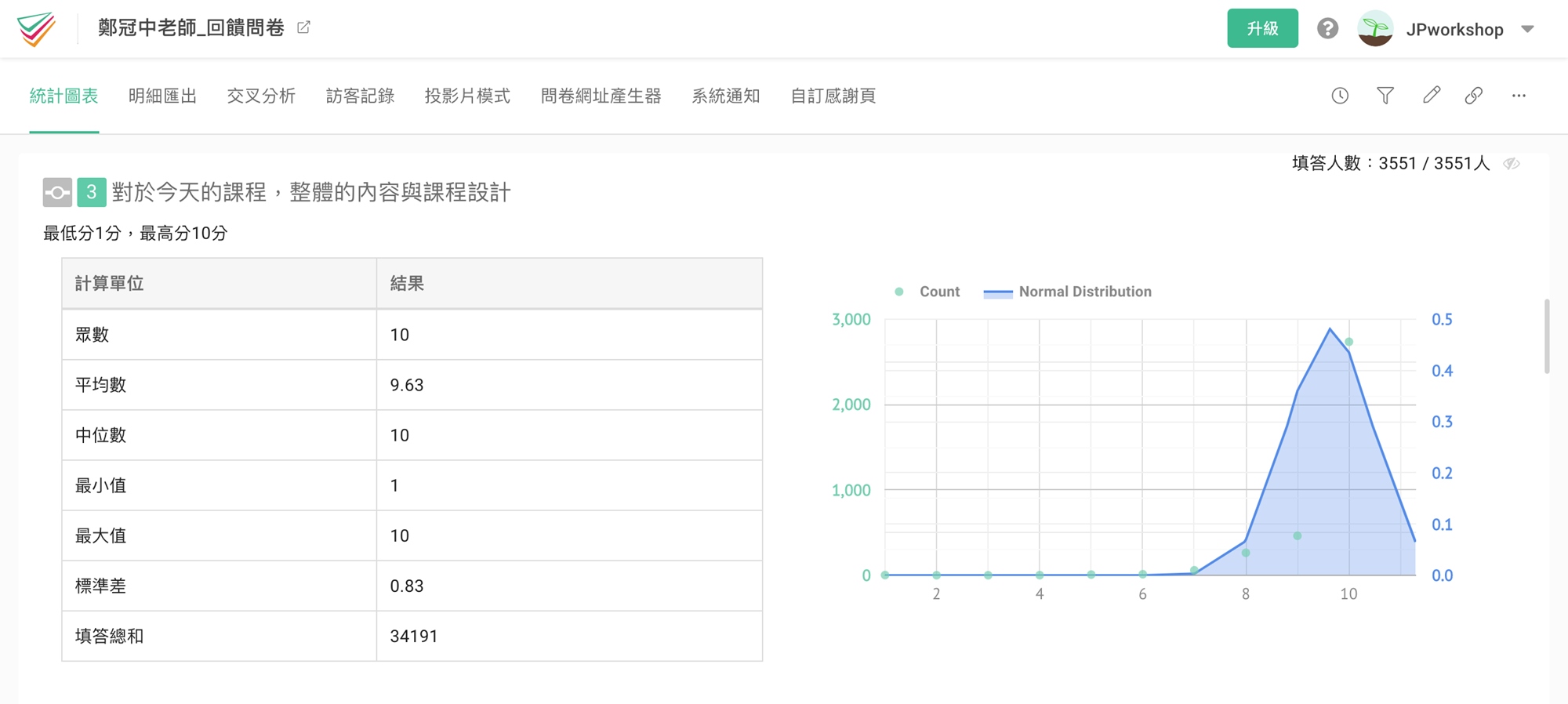1568x704 pixels.
Task: Toggle the eye visibility icon beside 填答人數
Action: pos(1512,164)
